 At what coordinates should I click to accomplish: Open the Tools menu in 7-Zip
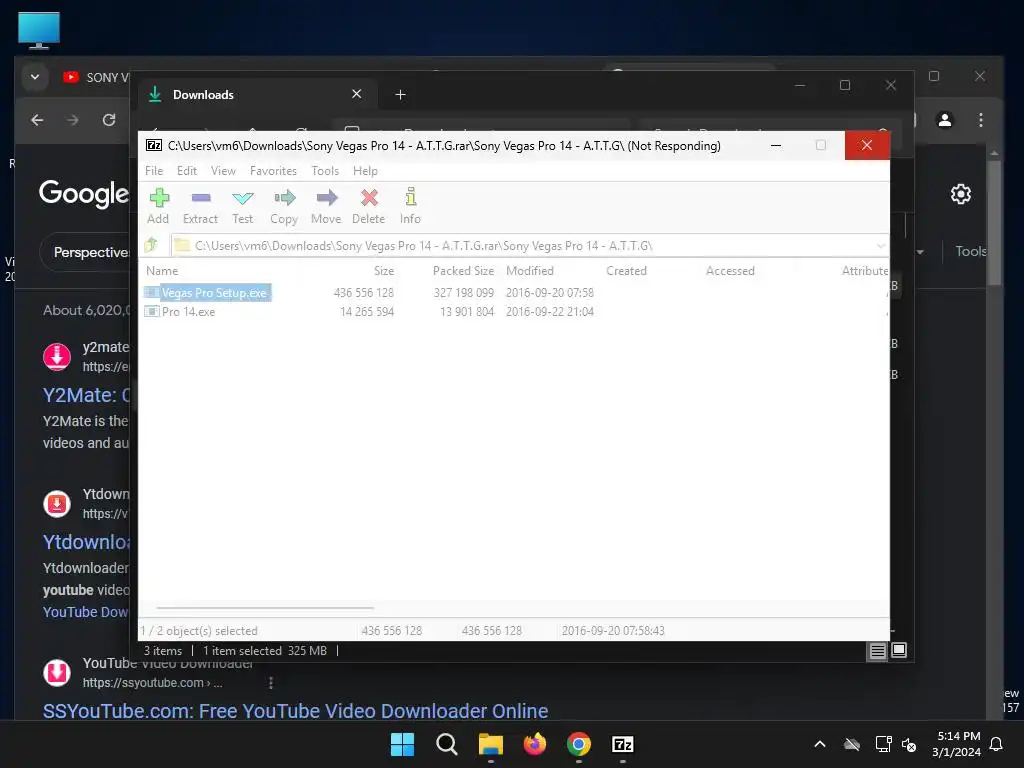(325, 170)
